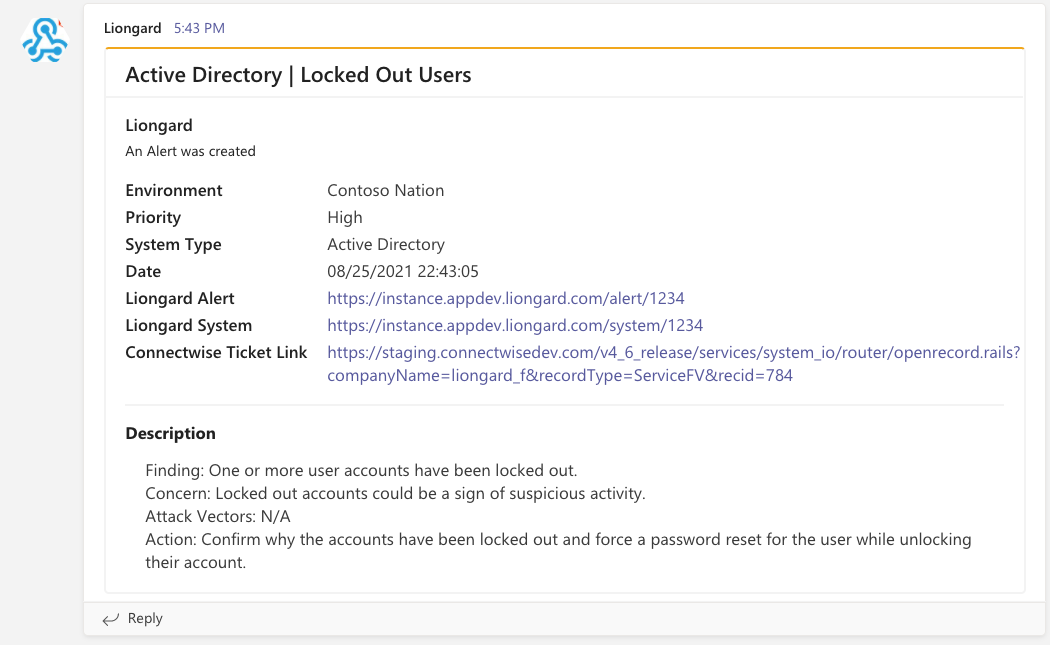Click the Reply text button
This screenshot has width=1050, height=645.
[145, 618]
